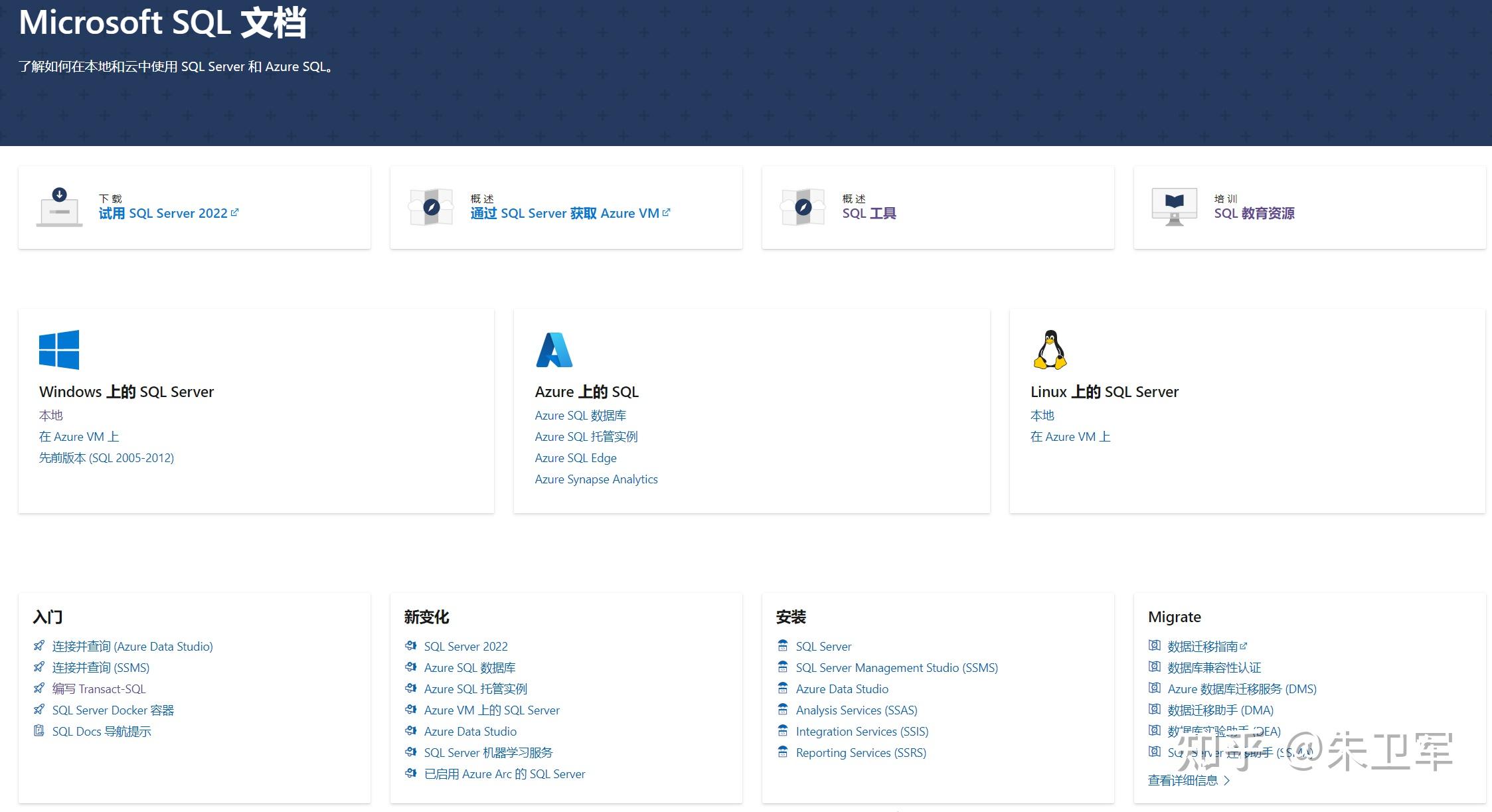The image size is (1492, 812).
Task: Click the 新变化 section heading
Action: pyautogui.click(x=427, y=617)
